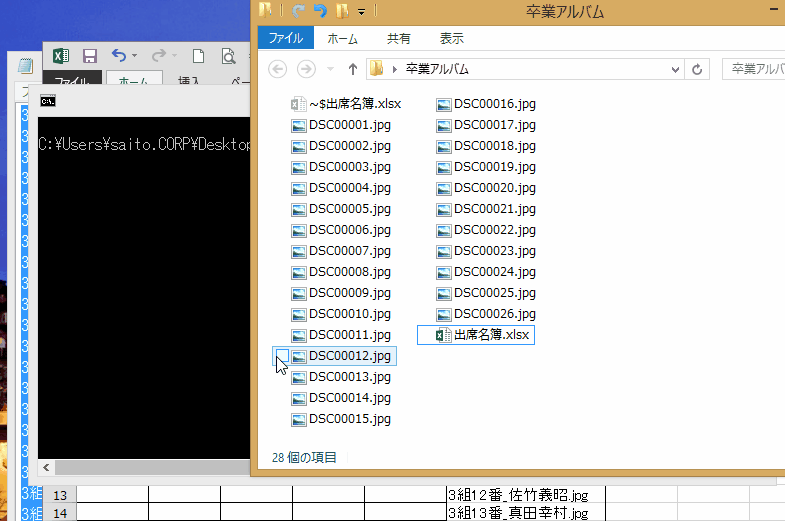Click command prompt scrollbar left arrow

[x=46, y=467]
